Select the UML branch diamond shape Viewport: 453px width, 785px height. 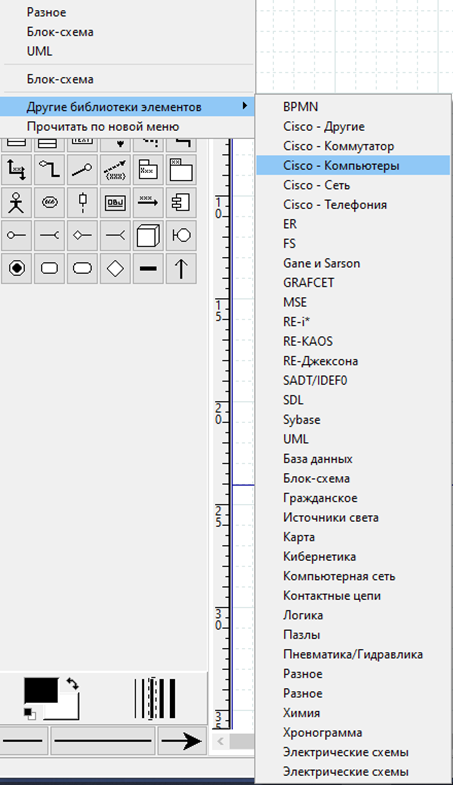115,268
